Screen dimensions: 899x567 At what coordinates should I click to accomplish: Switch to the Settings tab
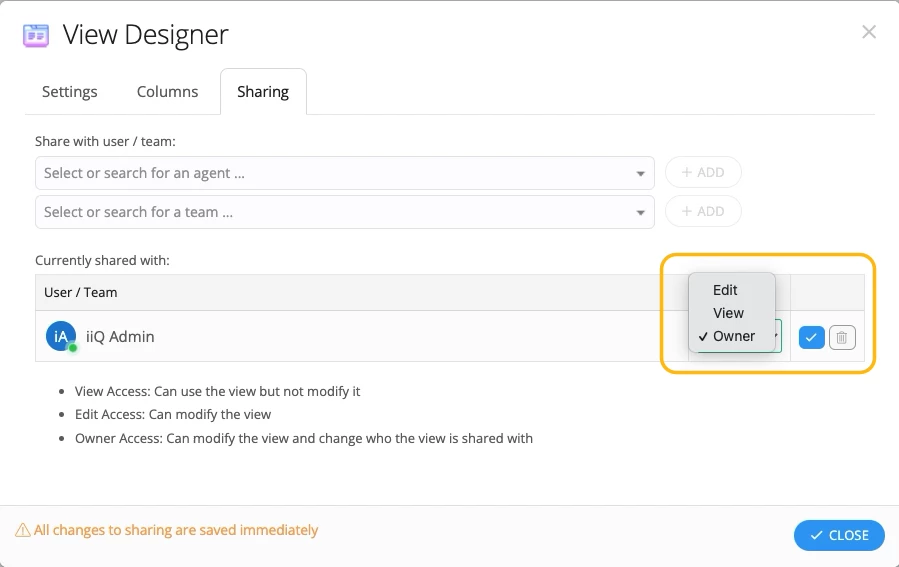70,92
